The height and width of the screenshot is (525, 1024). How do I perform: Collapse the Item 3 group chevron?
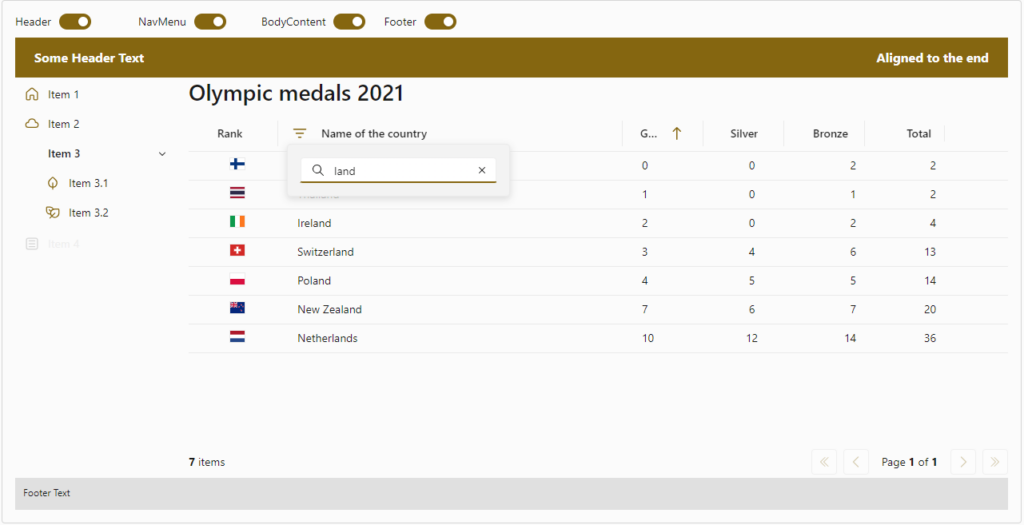pos(162,154)
